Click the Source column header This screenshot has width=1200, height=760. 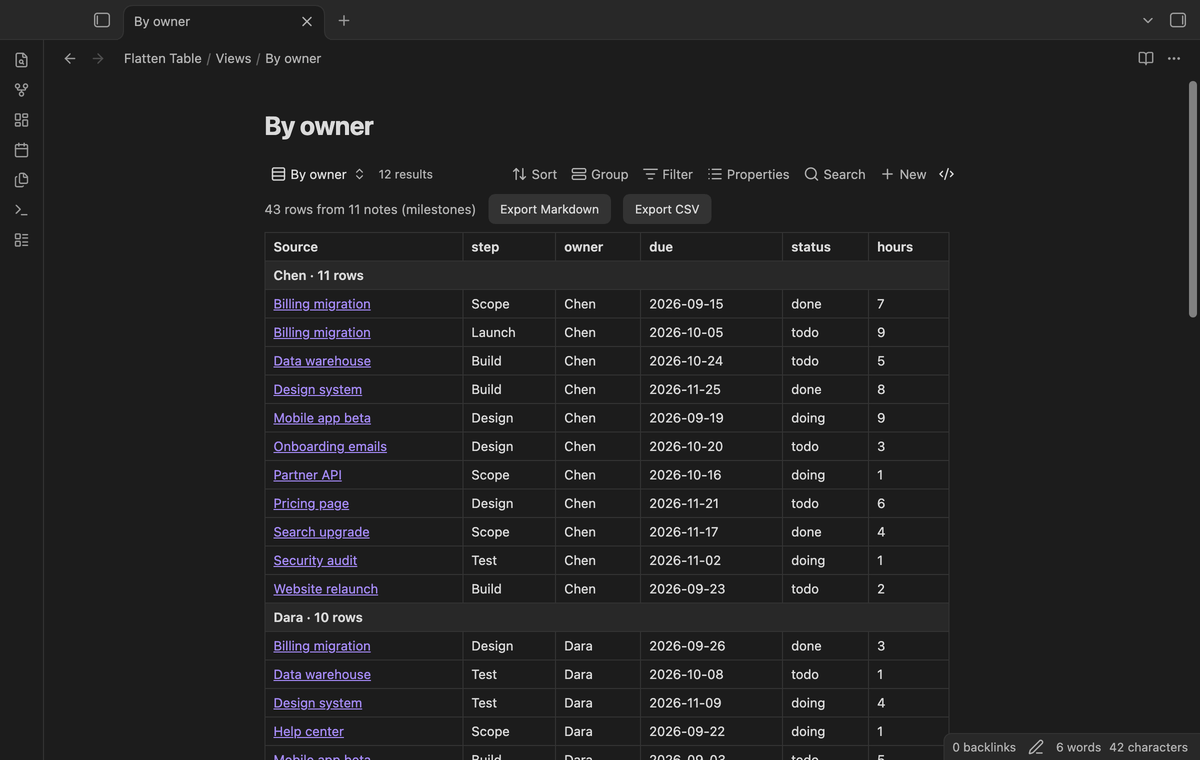click(364, 247)
